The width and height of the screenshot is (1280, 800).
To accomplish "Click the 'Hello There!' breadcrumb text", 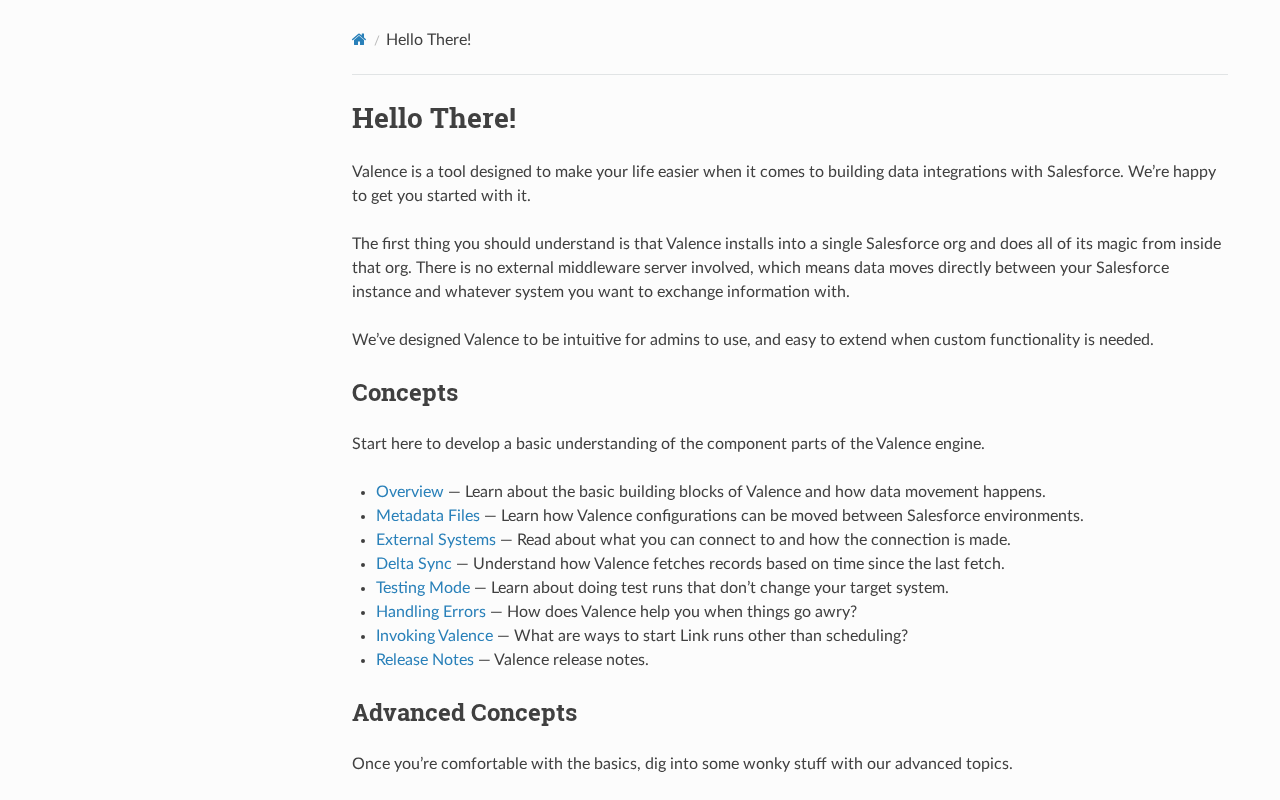I will (x=428, y=40).
